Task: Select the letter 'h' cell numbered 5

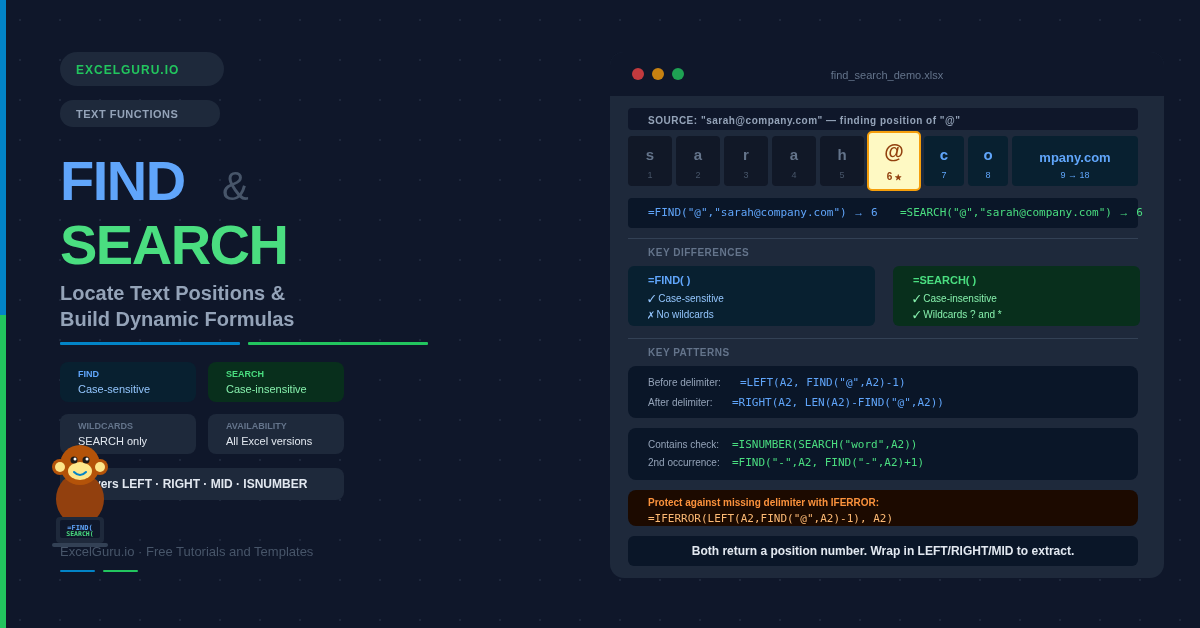Action: point(842,161)
